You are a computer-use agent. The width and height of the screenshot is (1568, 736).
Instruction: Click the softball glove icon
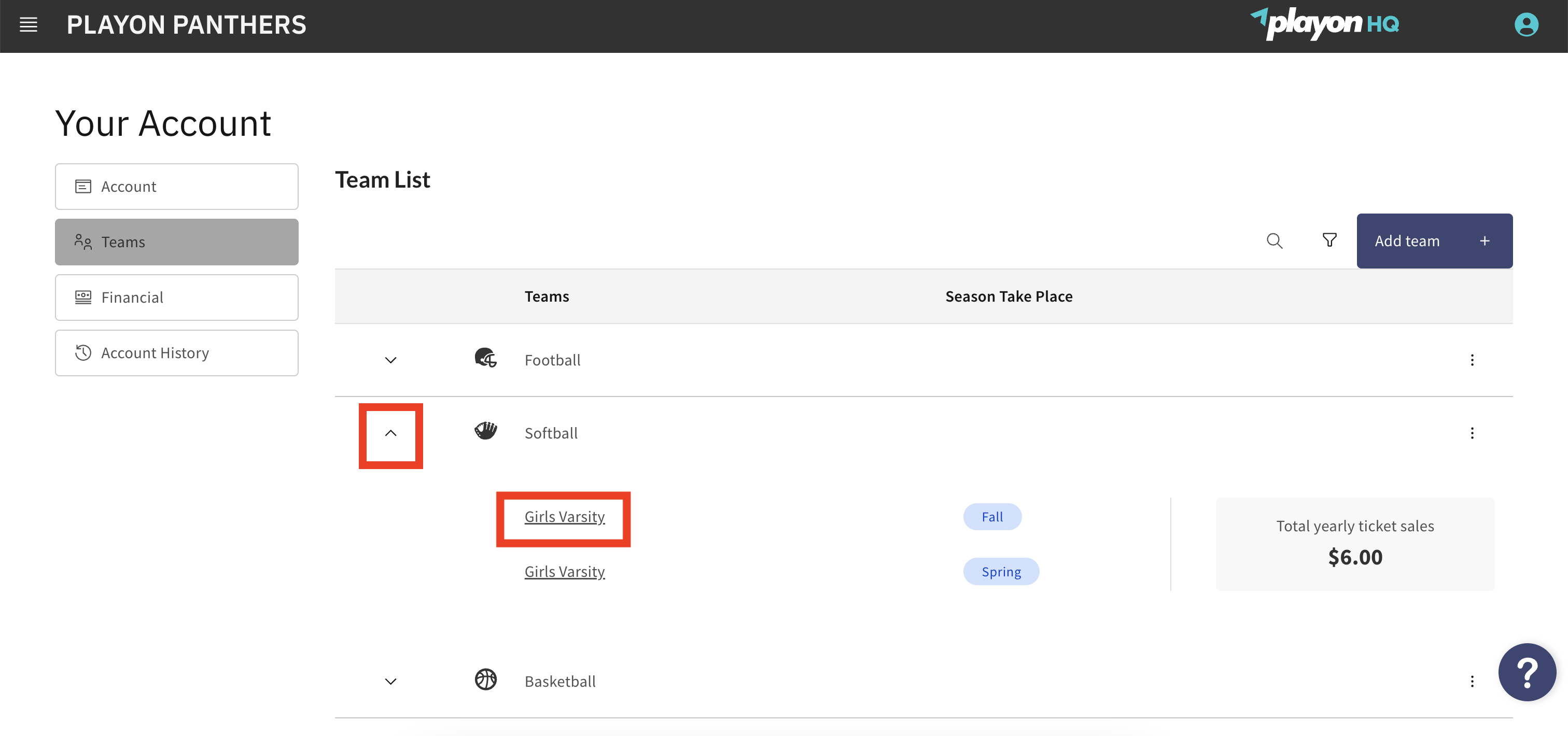point(485,432)
